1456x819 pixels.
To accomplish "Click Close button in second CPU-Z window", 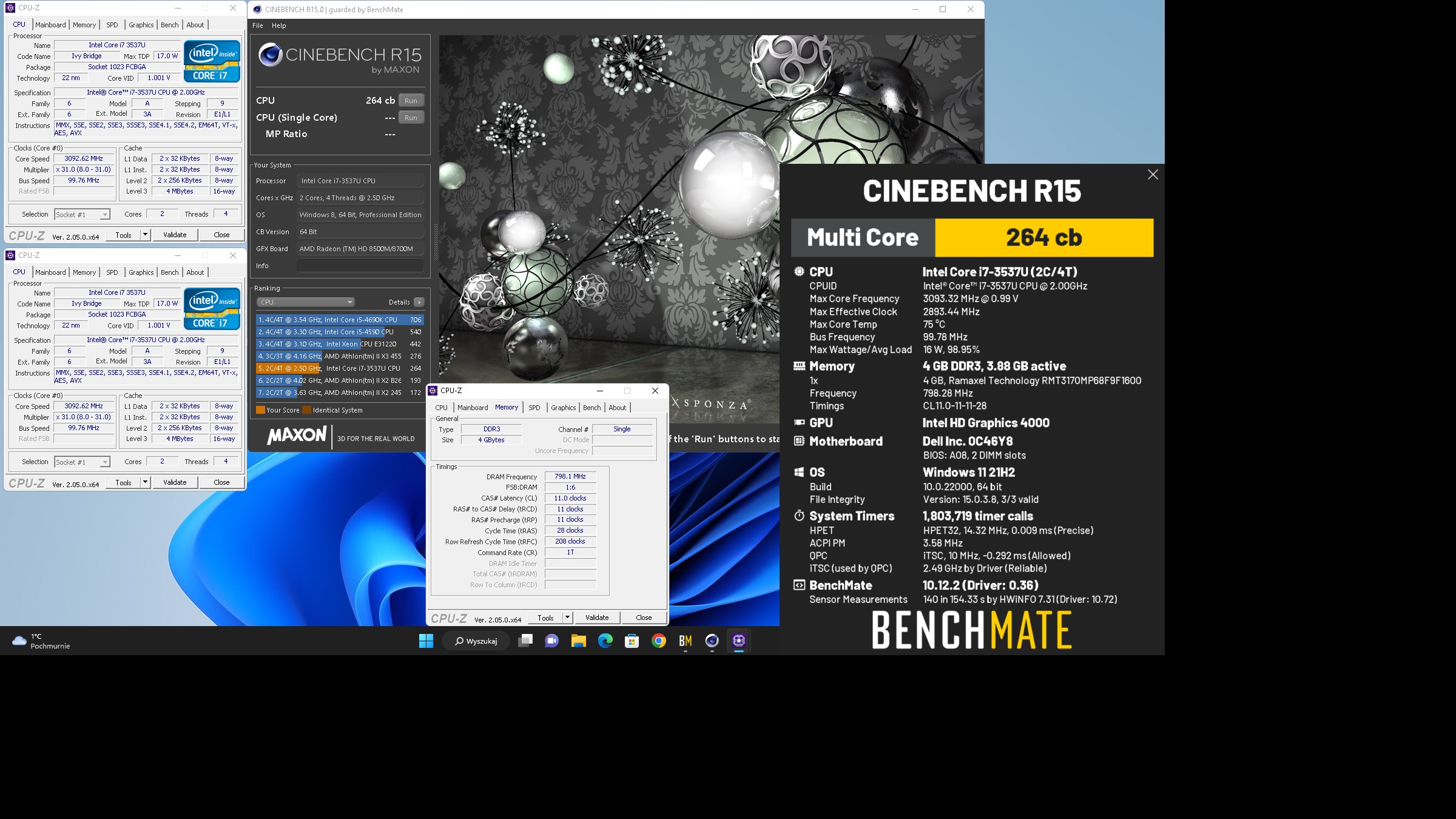I will (x=221, y=482).
